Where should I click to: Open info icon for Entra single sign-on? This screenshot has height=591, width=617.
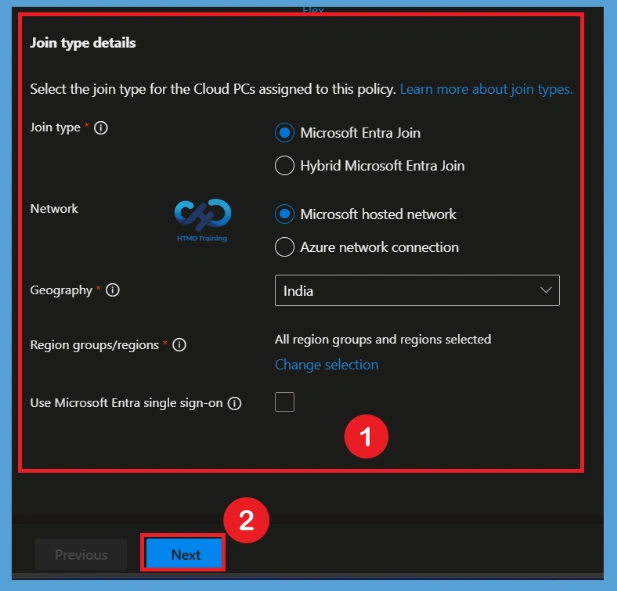235,403
